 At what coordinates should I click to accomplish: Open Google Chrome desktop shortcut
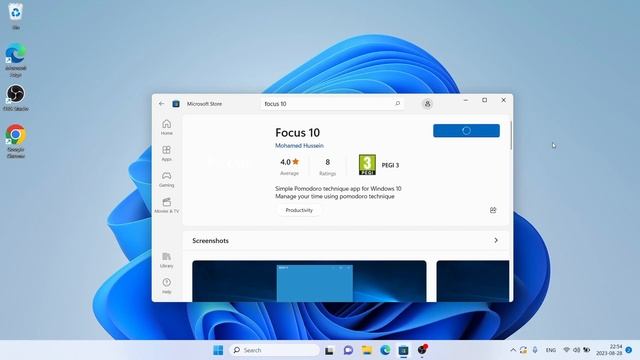tap(16, 141)
